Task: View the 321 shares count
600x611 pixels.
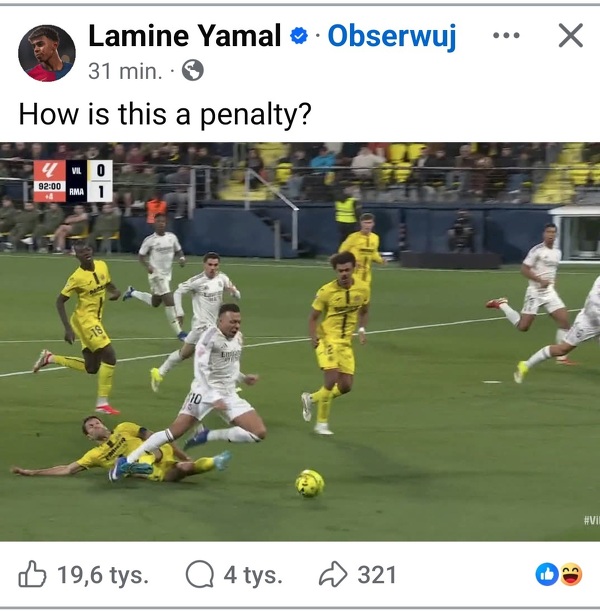Action: (377, 575)
